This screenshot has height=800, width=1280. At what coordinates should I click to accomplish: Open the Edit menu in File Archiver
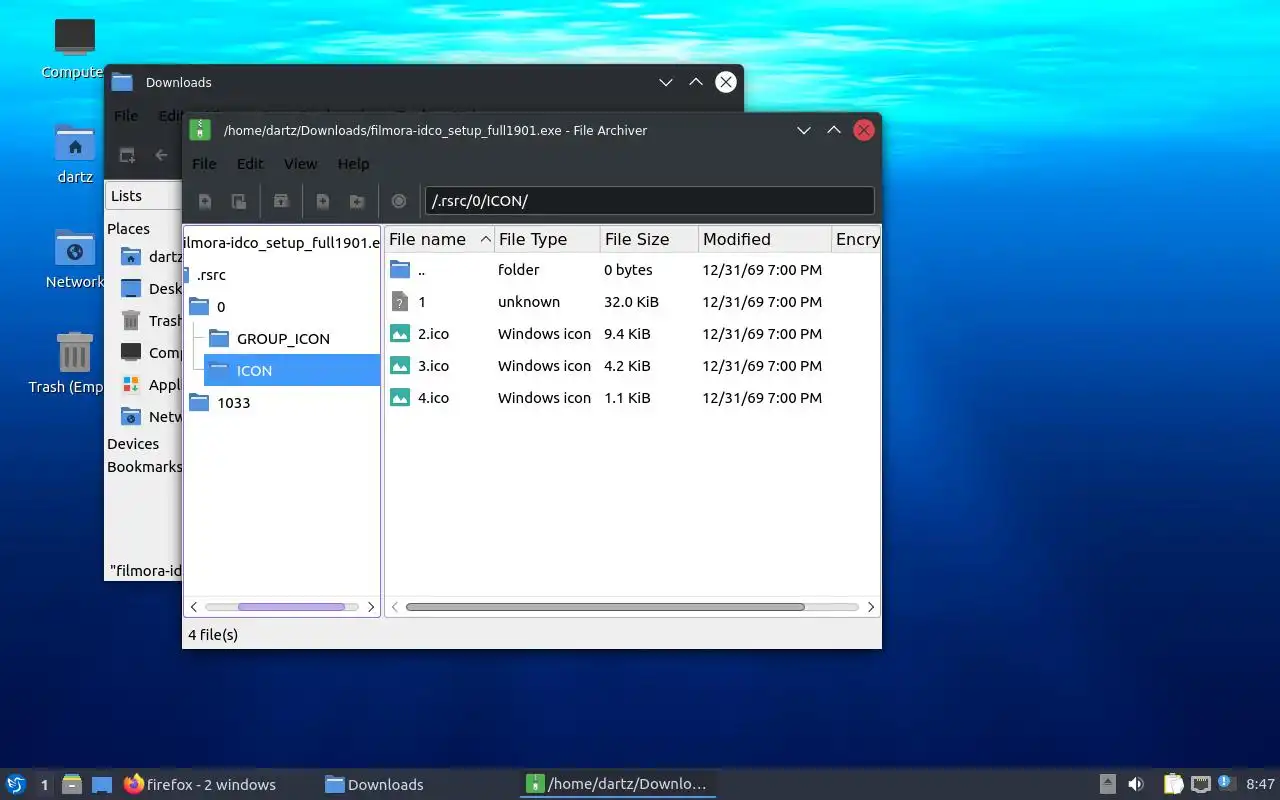point(250,164)
